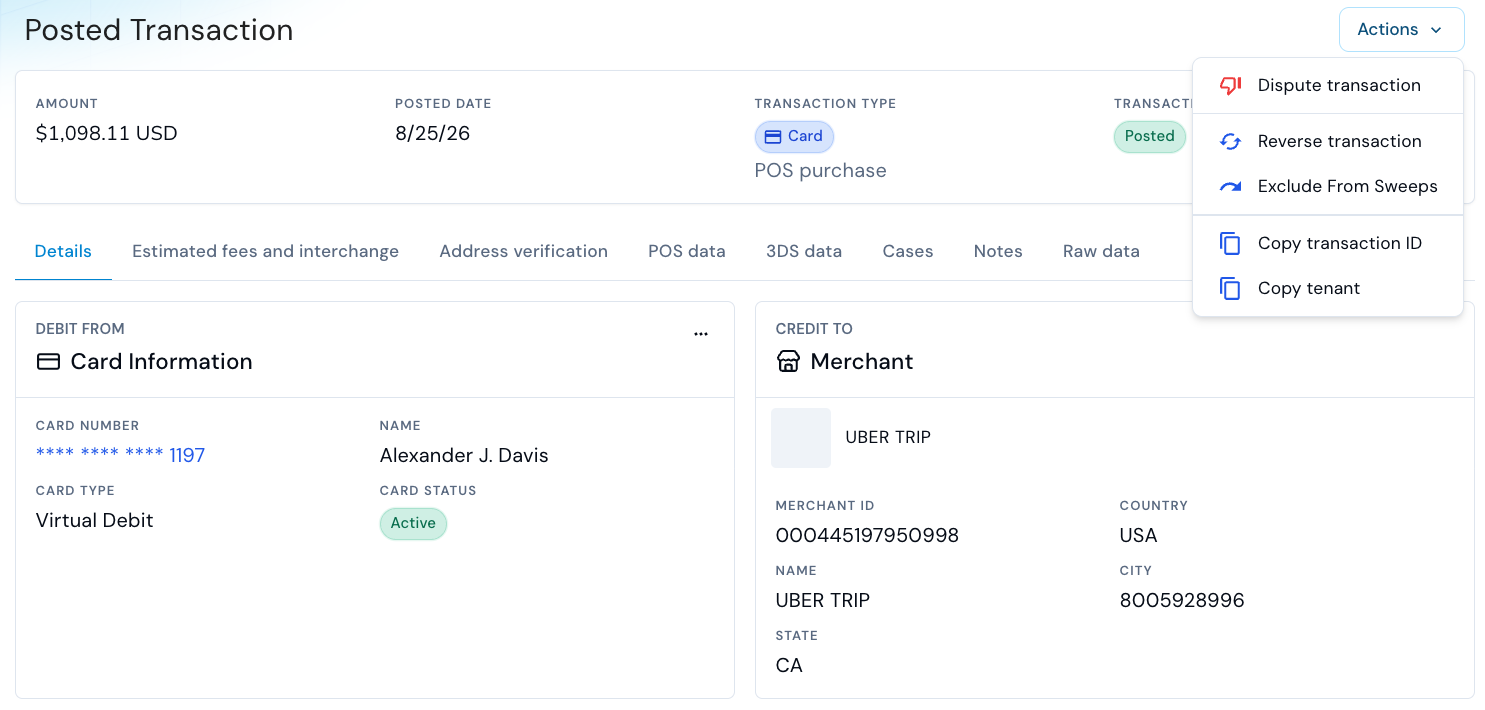
Task: Switch to the Details tab
Action: coord(63,252)
